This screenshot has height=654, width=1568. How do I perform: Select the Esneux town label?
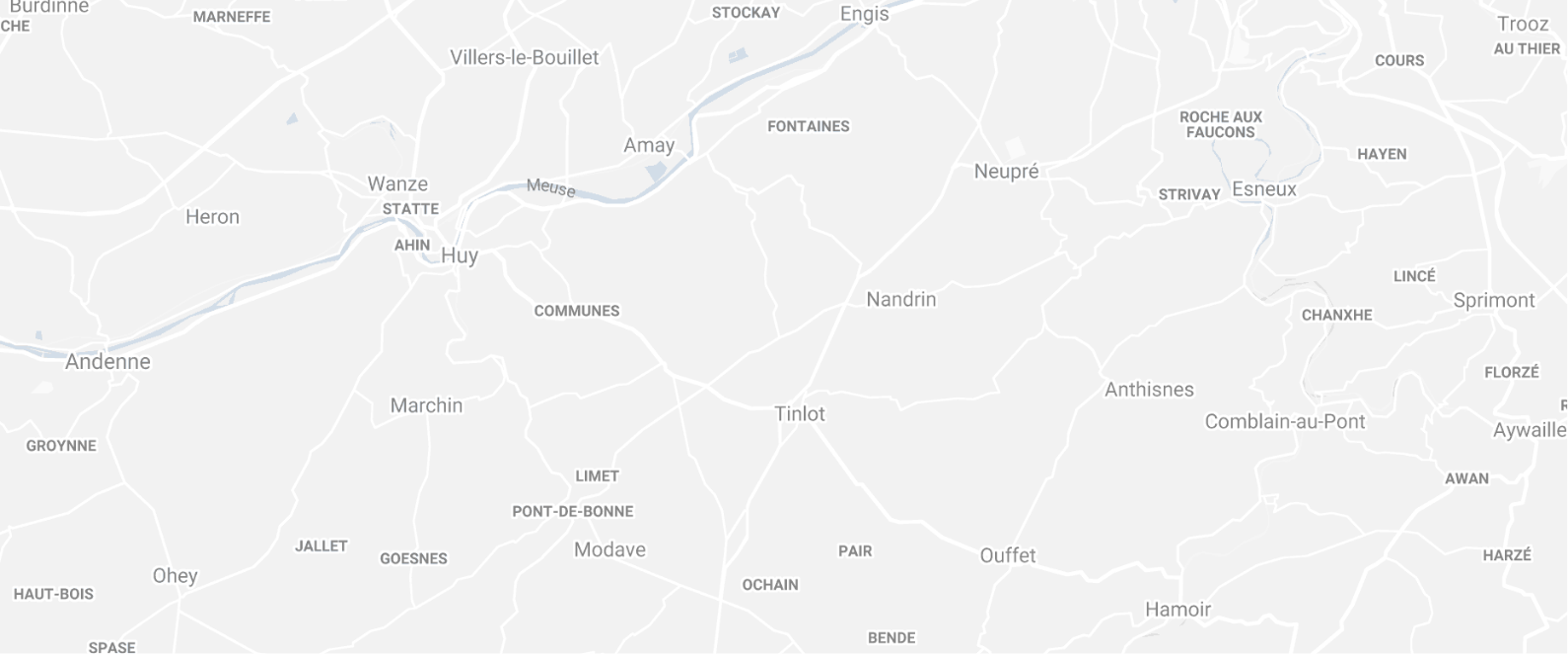(x=1264, y=189)
